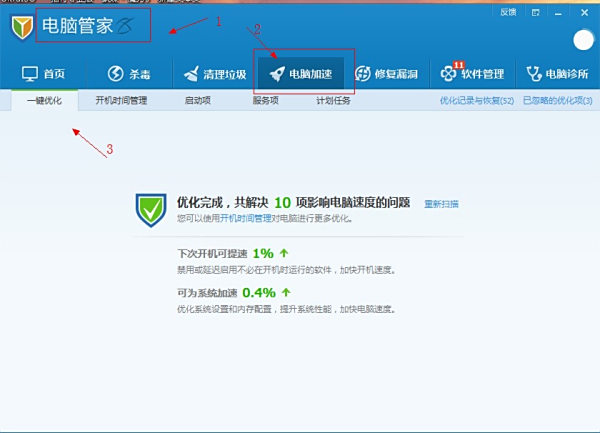The width and height of the screenshot is (600, 433).
Task: Open the 服务项 tab
Action: click(x=266, y=101)
